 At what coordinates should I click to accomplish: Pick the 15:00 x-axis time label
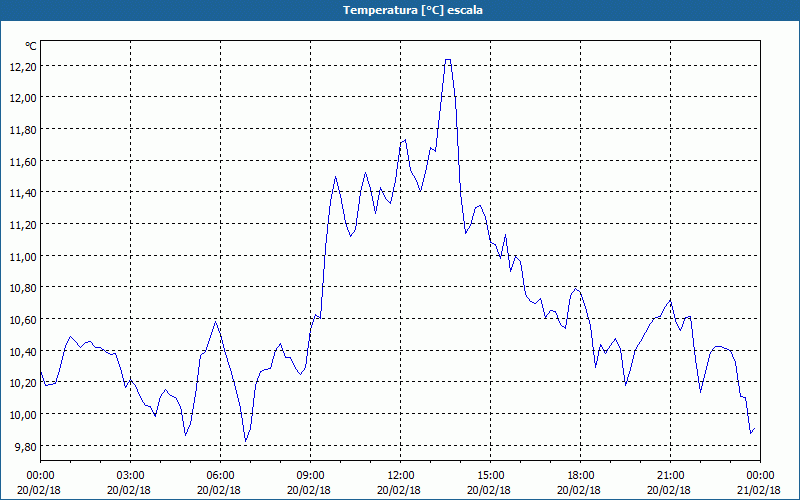coord(490,476)
